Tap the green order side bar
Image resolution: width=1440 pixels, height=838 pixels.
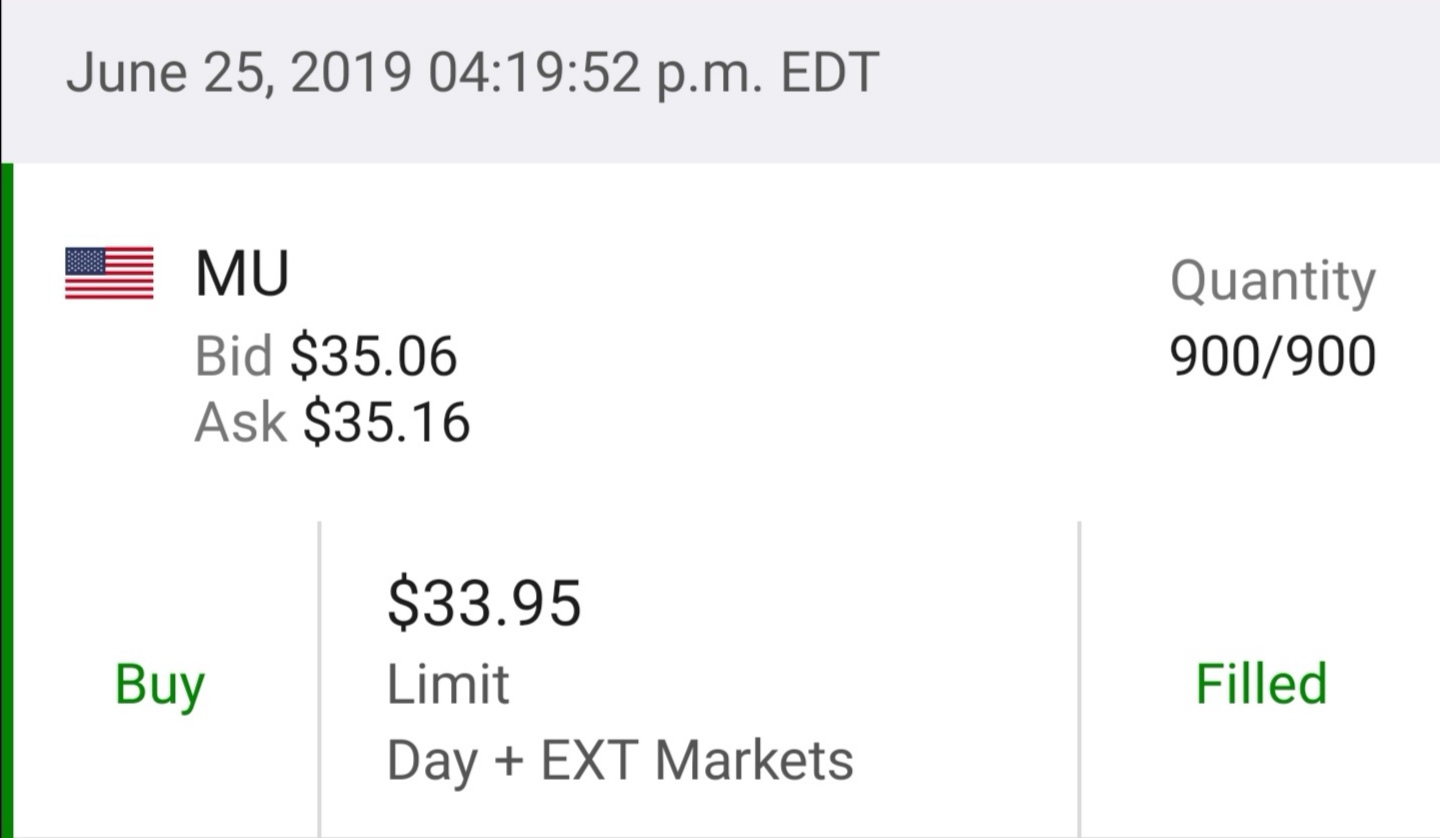point(6,500)
